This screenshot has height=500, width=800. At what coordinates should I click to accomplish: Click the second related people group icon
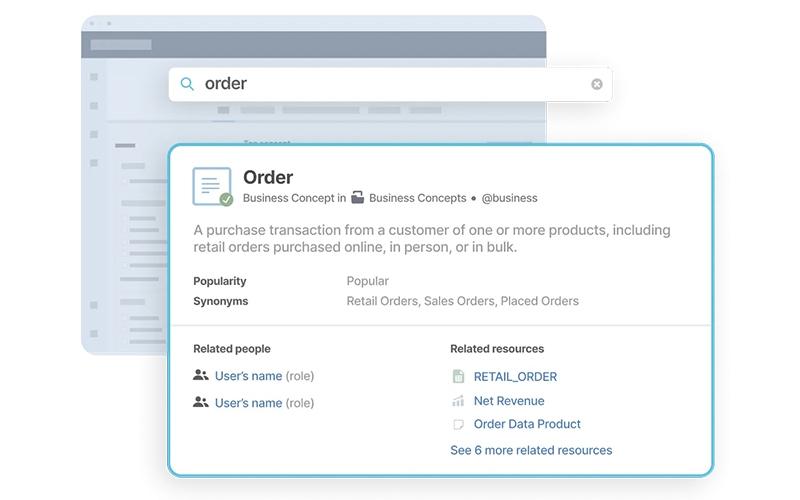[x=201, y=403]
